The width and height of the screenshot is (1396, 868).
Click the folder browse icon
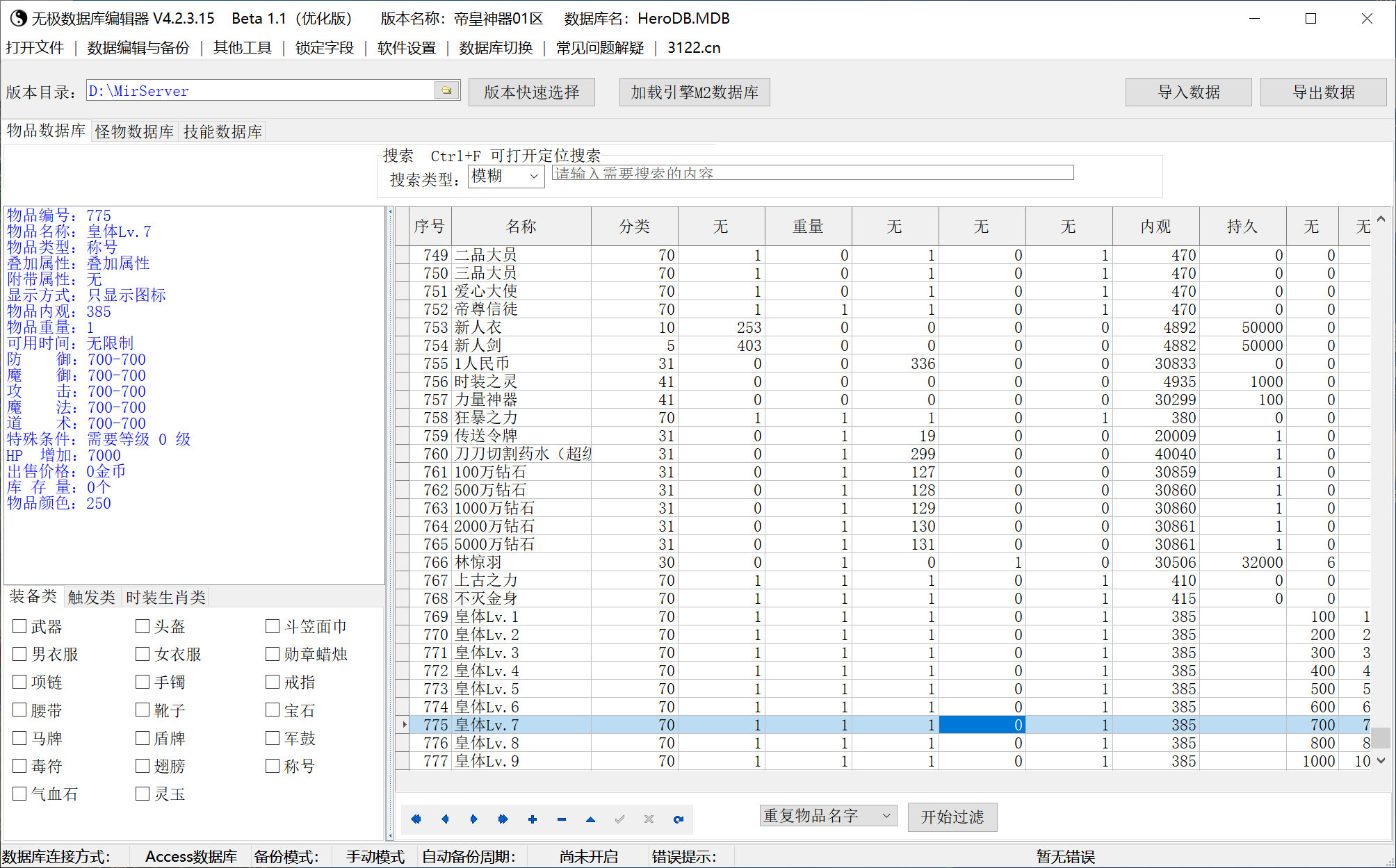(446, 90)
